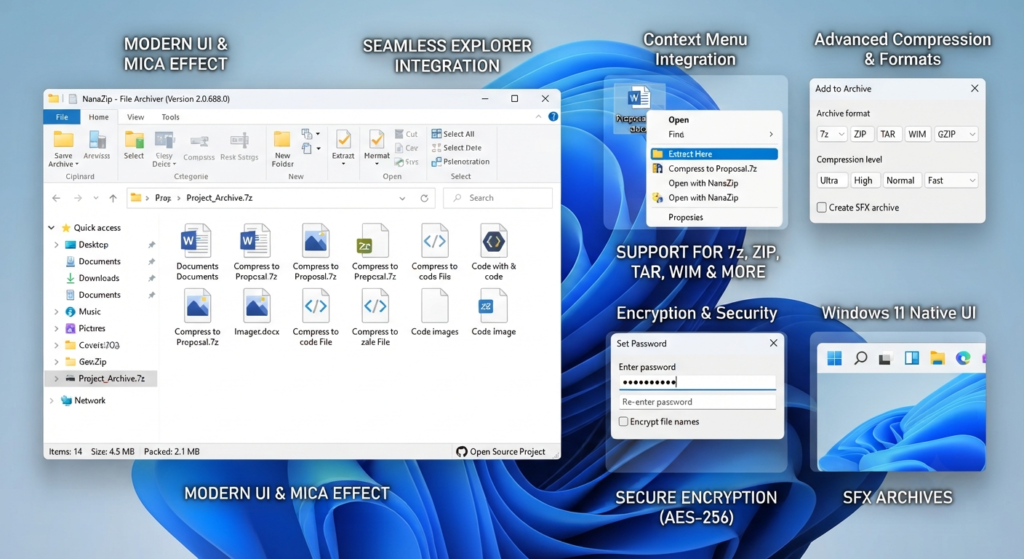Select WIM archive format

[x=917, y=134]
